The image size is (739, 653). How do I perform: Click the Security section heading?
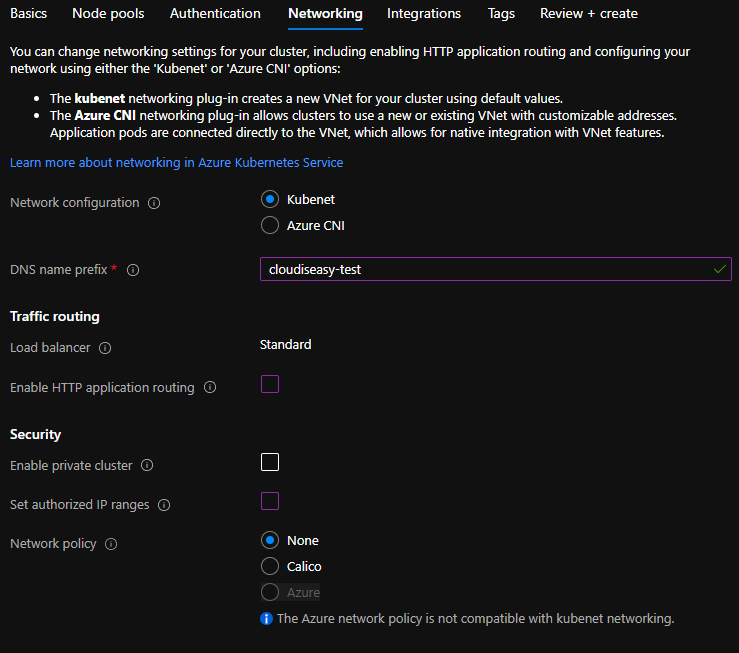(x=35, y=434)
